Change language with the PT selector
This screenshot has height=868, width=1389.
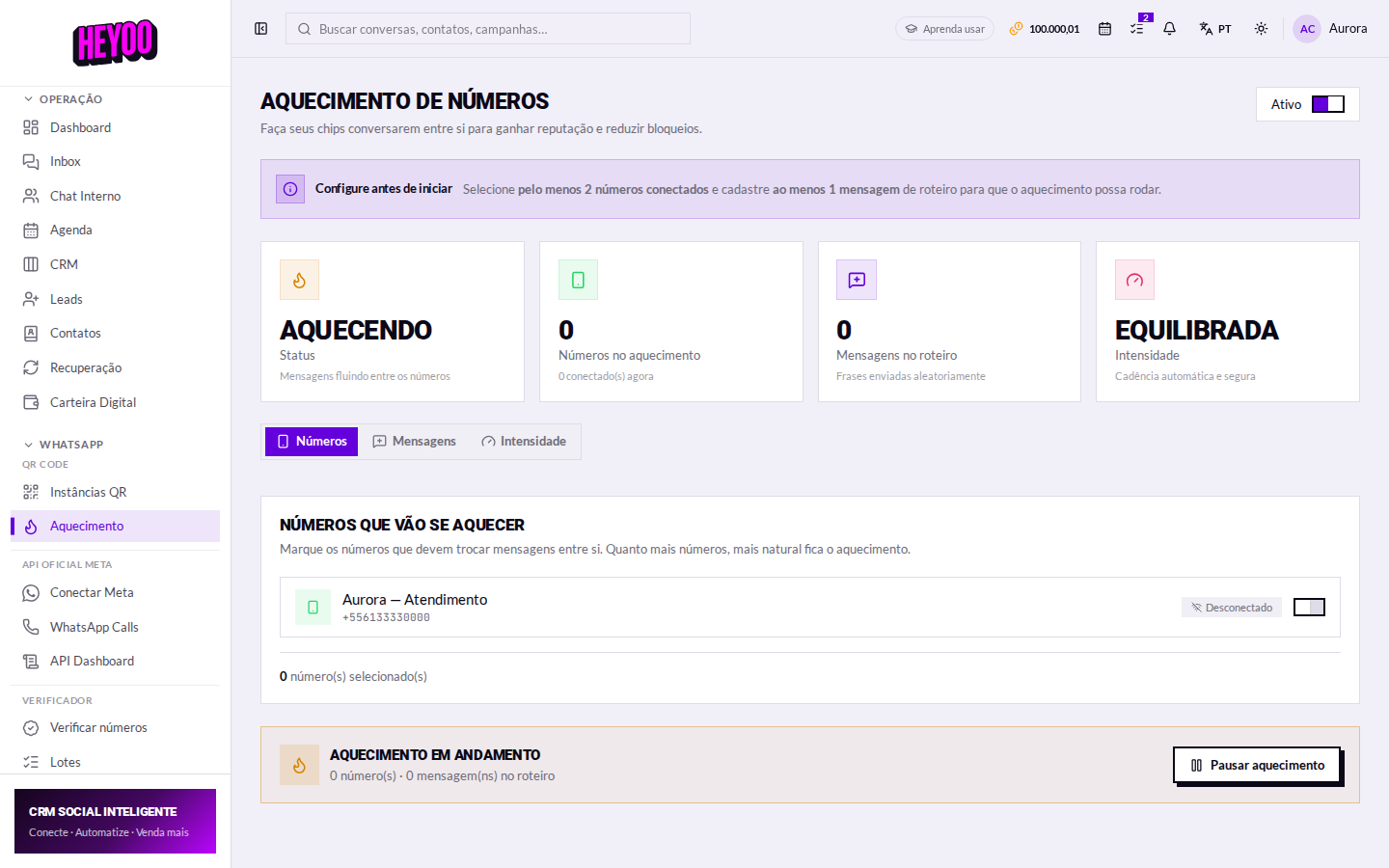1215,29
